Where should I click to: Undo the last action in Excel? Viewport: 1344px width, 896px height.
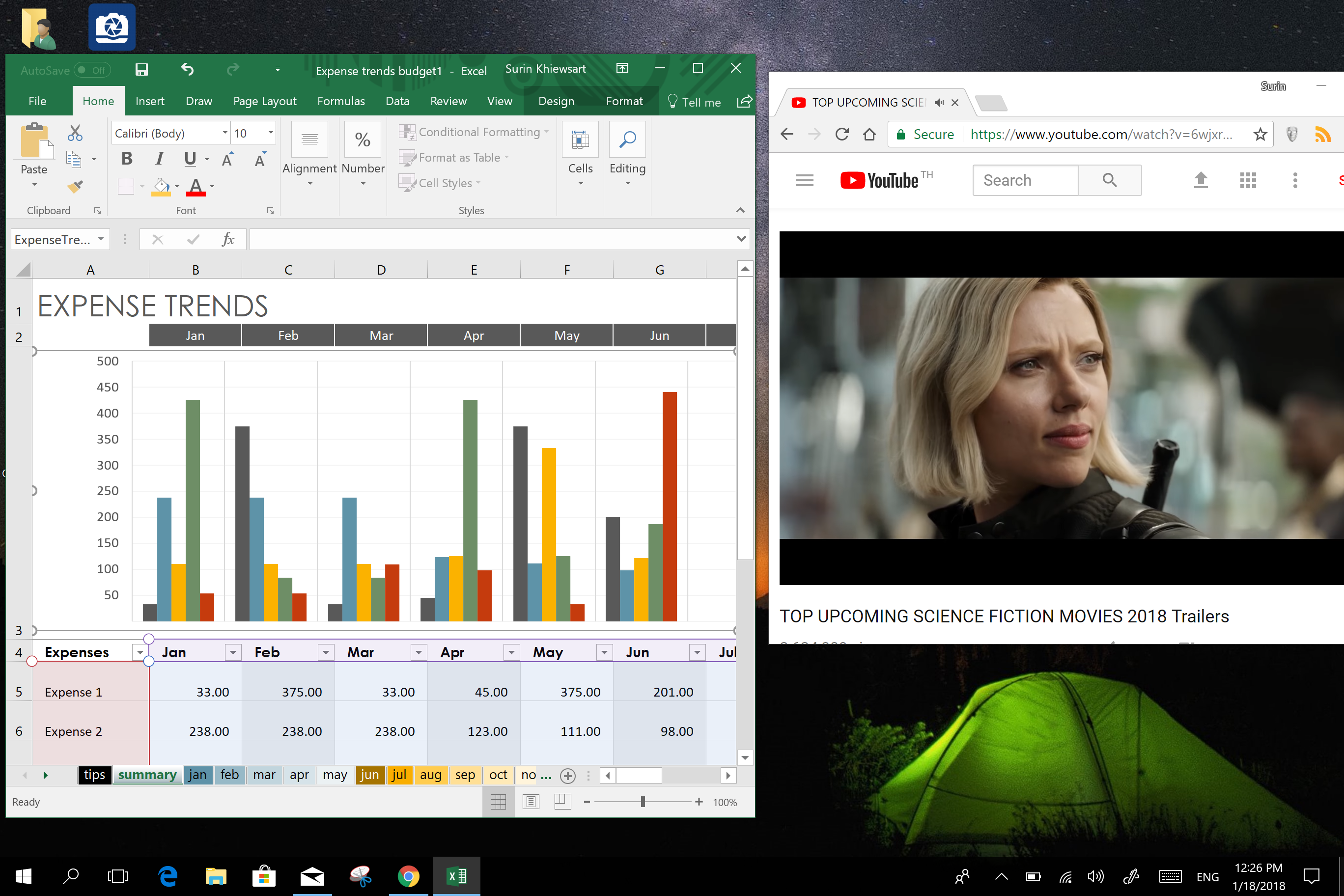coord(188,70)
